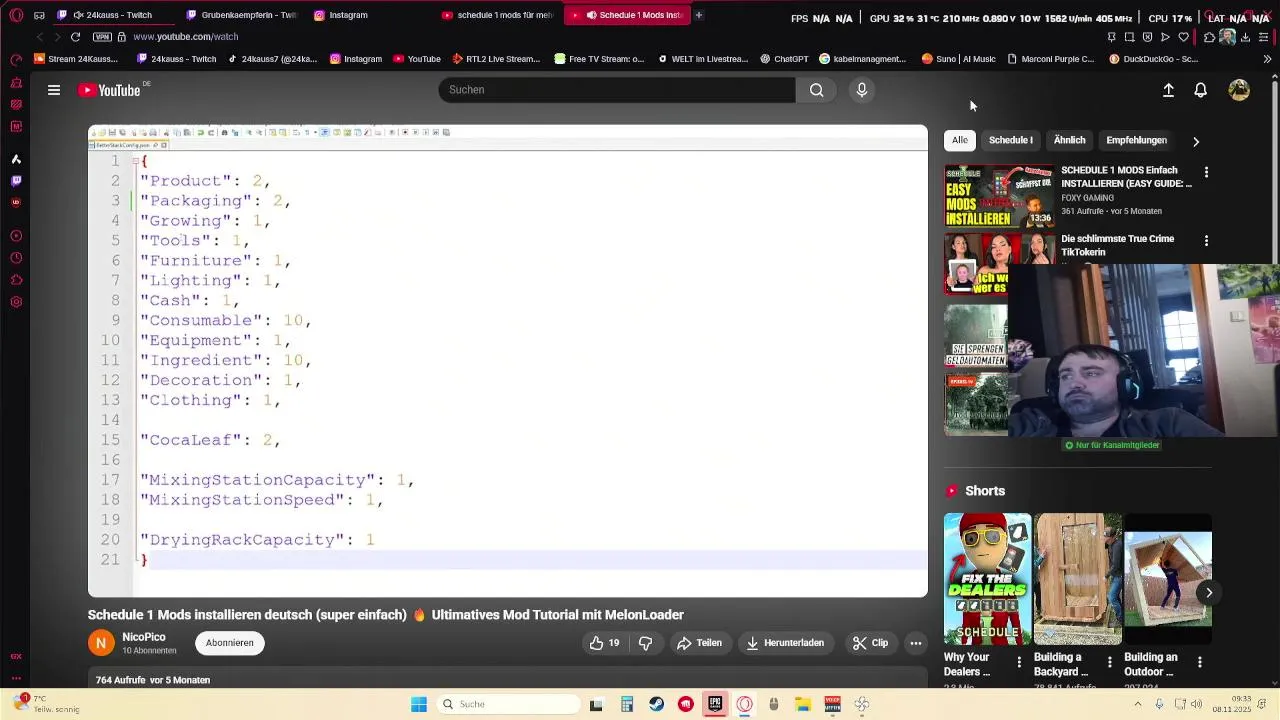
Task: Click the Herunterladen download button
Action: coord(785,643)
